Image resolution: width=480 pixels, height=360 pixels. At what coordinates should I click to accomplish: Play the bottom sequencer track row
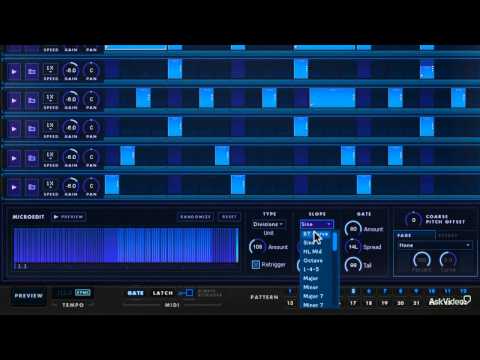pyautogui.click(x=14, y=187)
